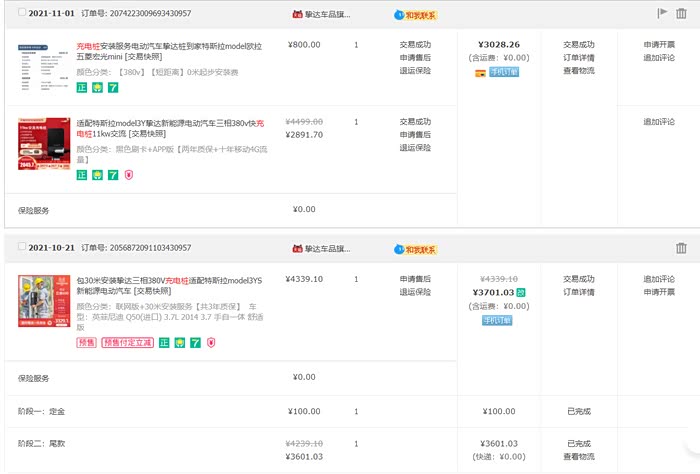
Task: Click the 正 badge on the 11kw charger item
Action: [x=82, y=175]
